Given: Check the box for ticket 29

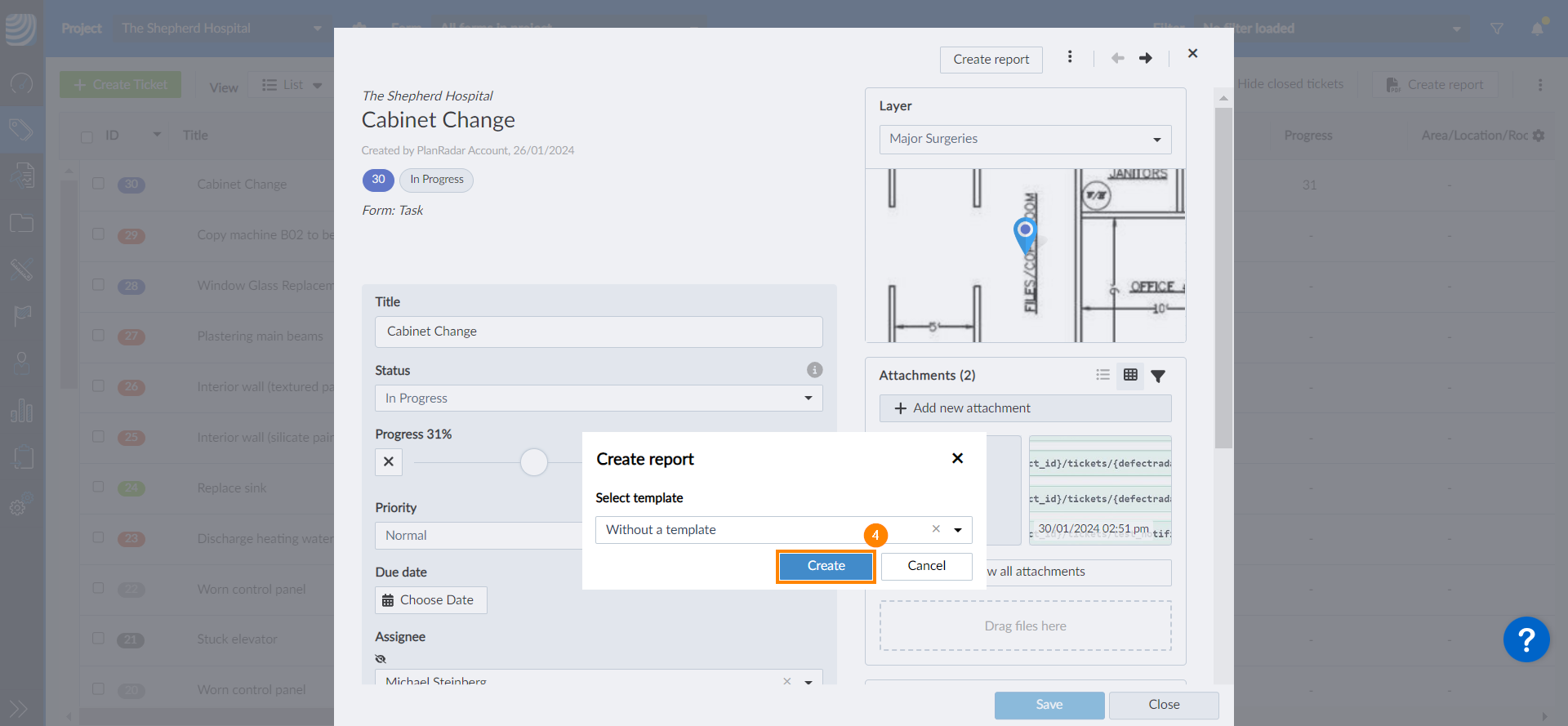Looking at the screenshot, I should [98, 234].
